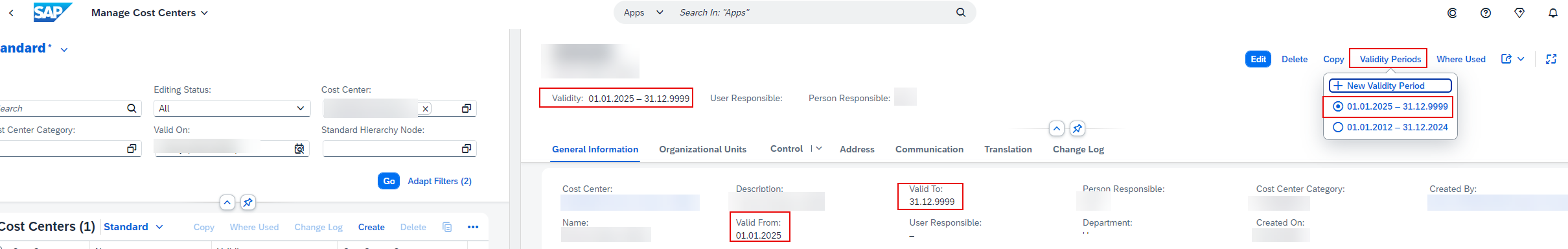Click the Go button

pos(389,181)
